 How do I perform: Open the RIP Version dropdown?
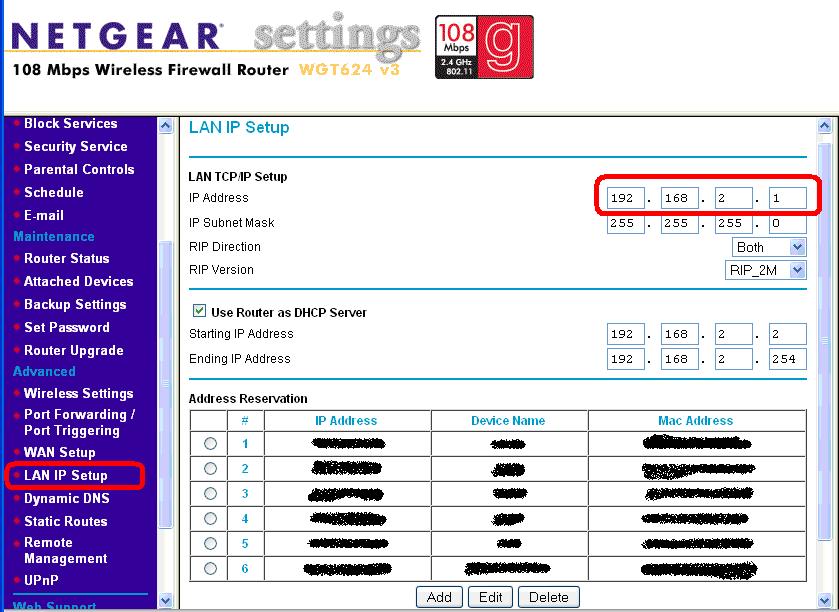point(765,270)
